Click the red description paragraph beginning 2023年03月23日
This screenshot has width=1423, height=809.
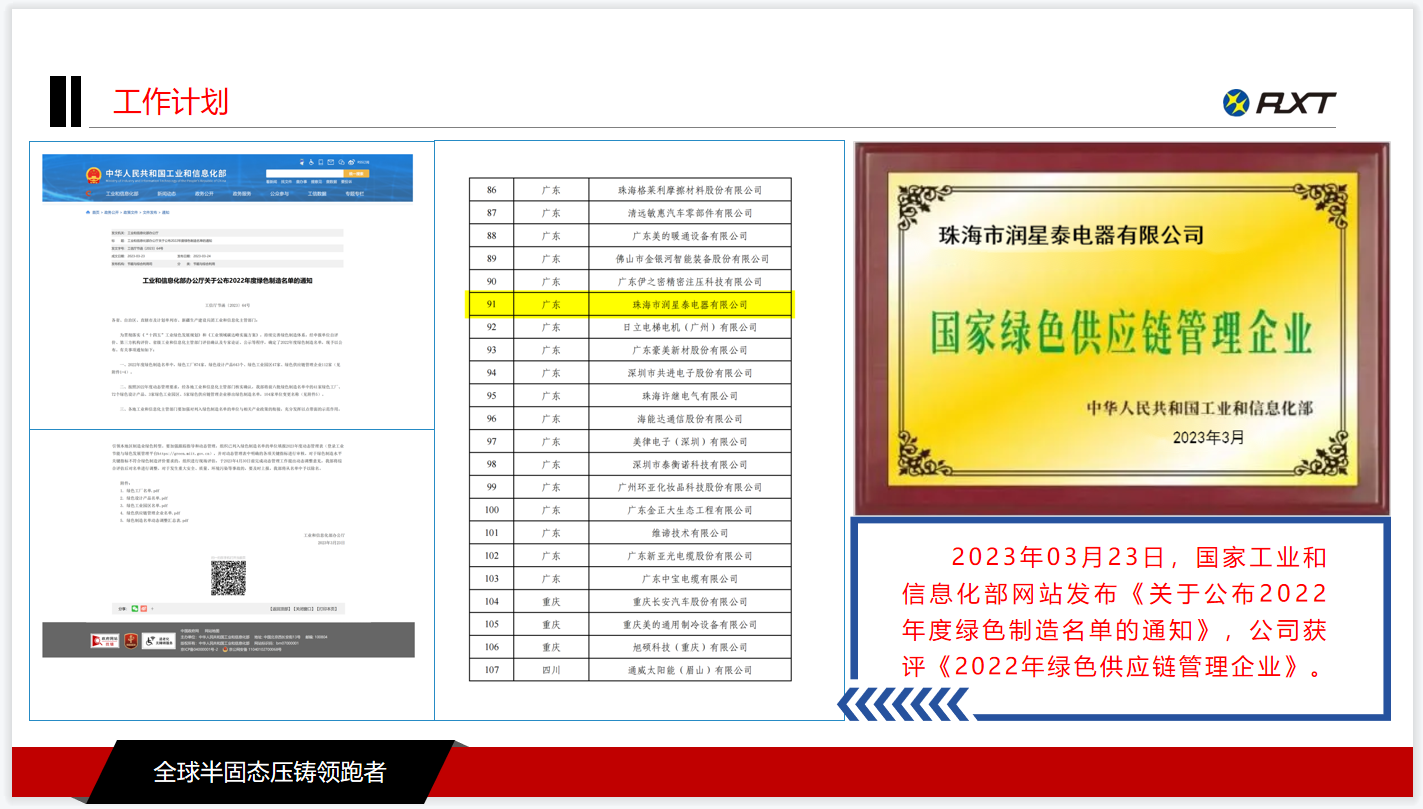coord(1114,612)
